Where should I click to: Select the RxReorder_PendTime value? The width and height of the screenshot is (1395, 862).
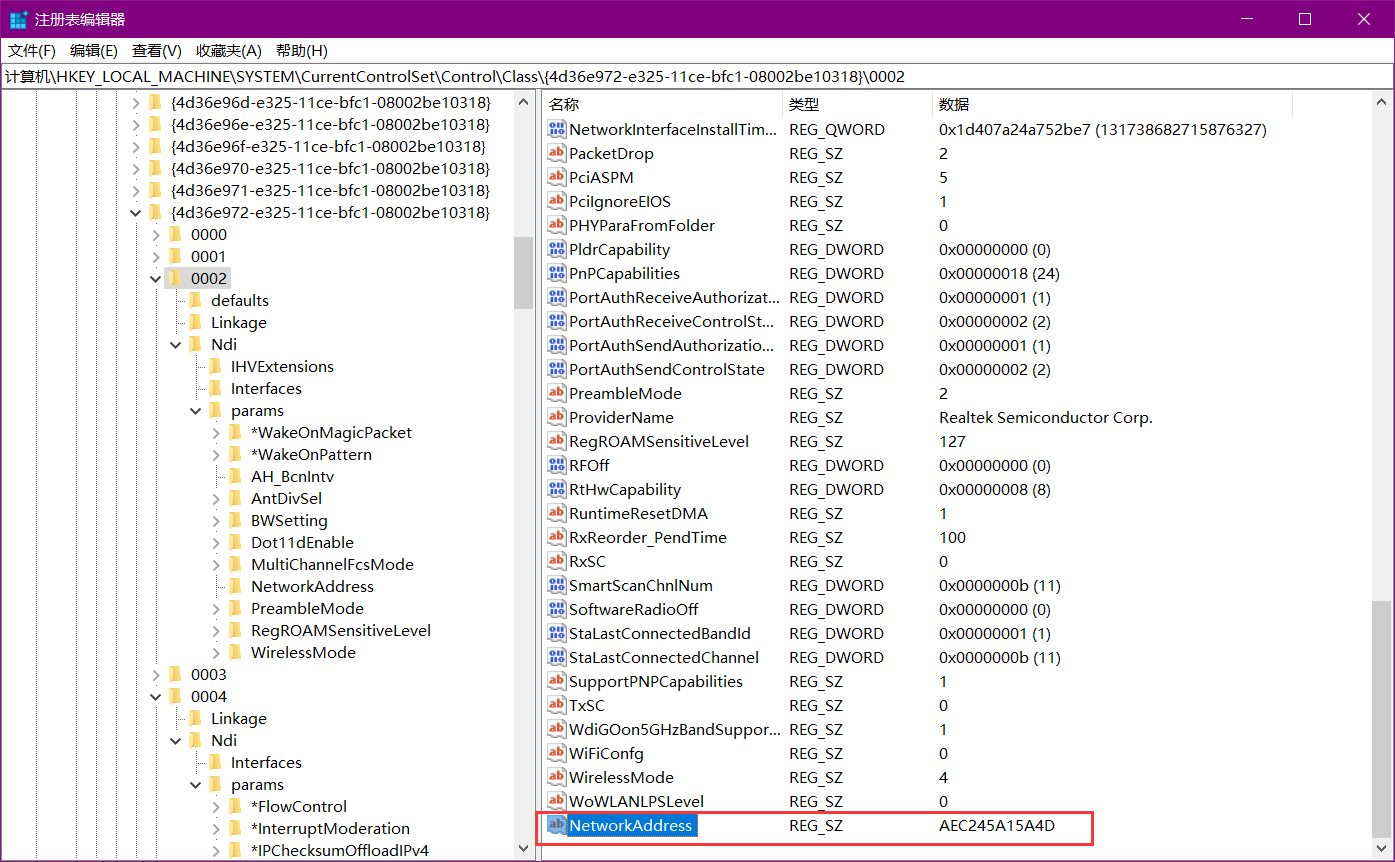pyautogui.click(x=648, y=537)
